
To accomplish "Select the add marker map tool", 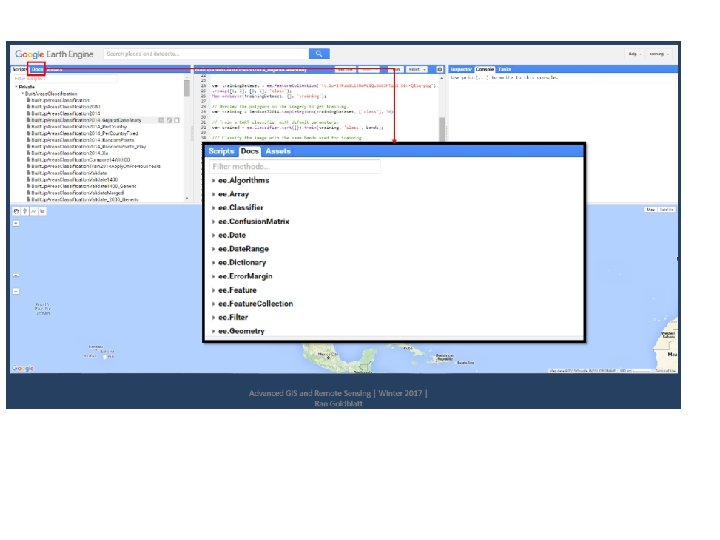I will pos(25,211).
